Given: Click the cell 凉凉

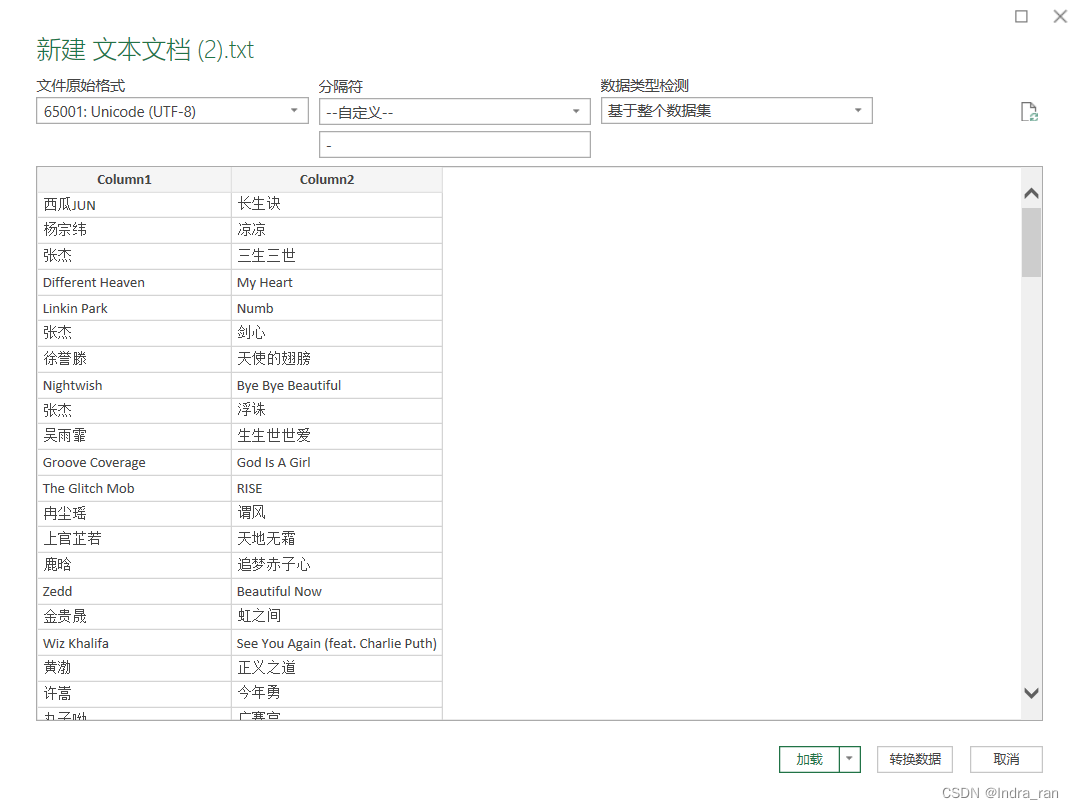Looking at the screenshot, I should pyautogui.click(x=337, y=230).
